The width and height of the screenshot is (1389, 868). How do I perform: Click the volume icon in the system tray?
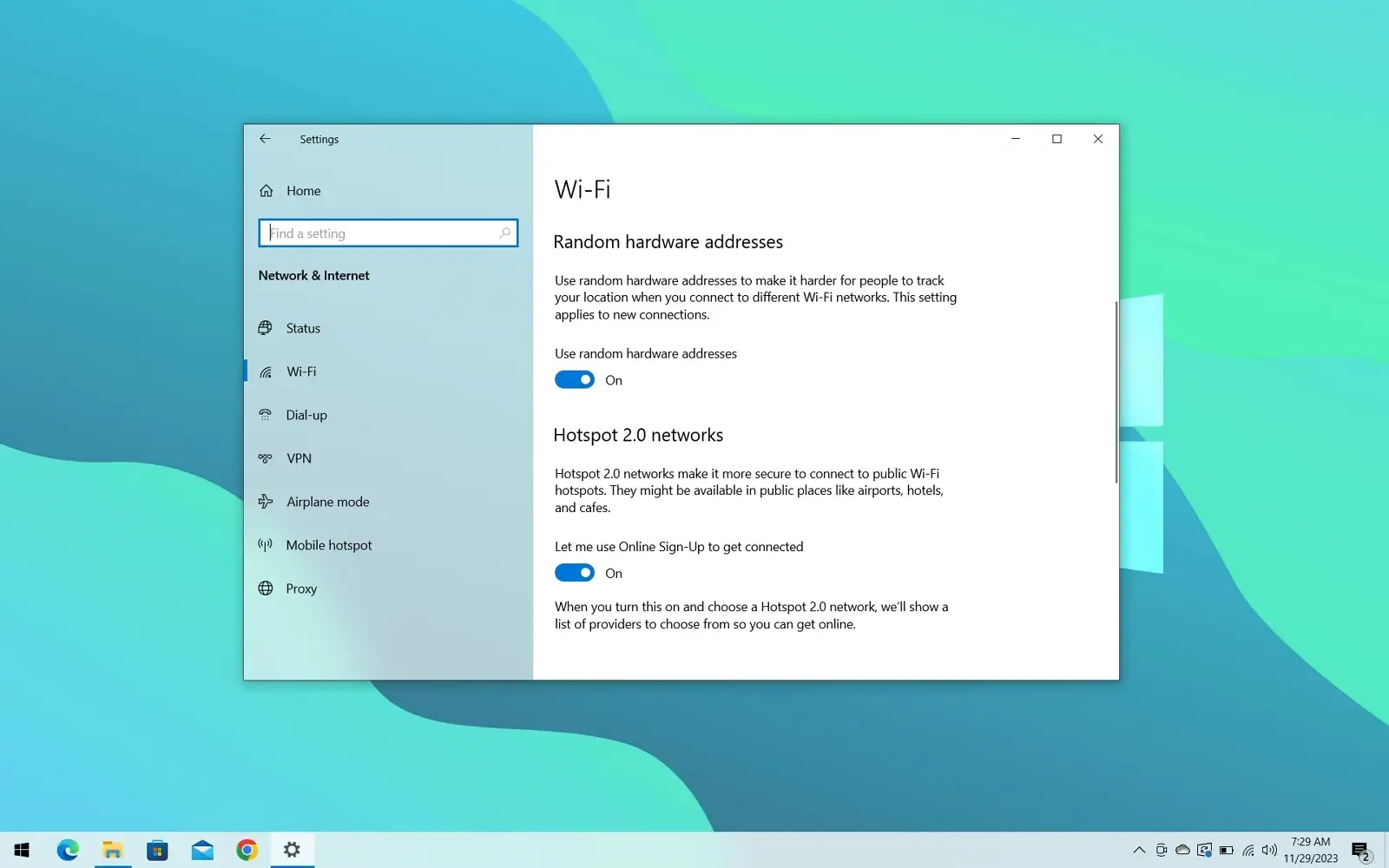click(x=1268, y=850)
